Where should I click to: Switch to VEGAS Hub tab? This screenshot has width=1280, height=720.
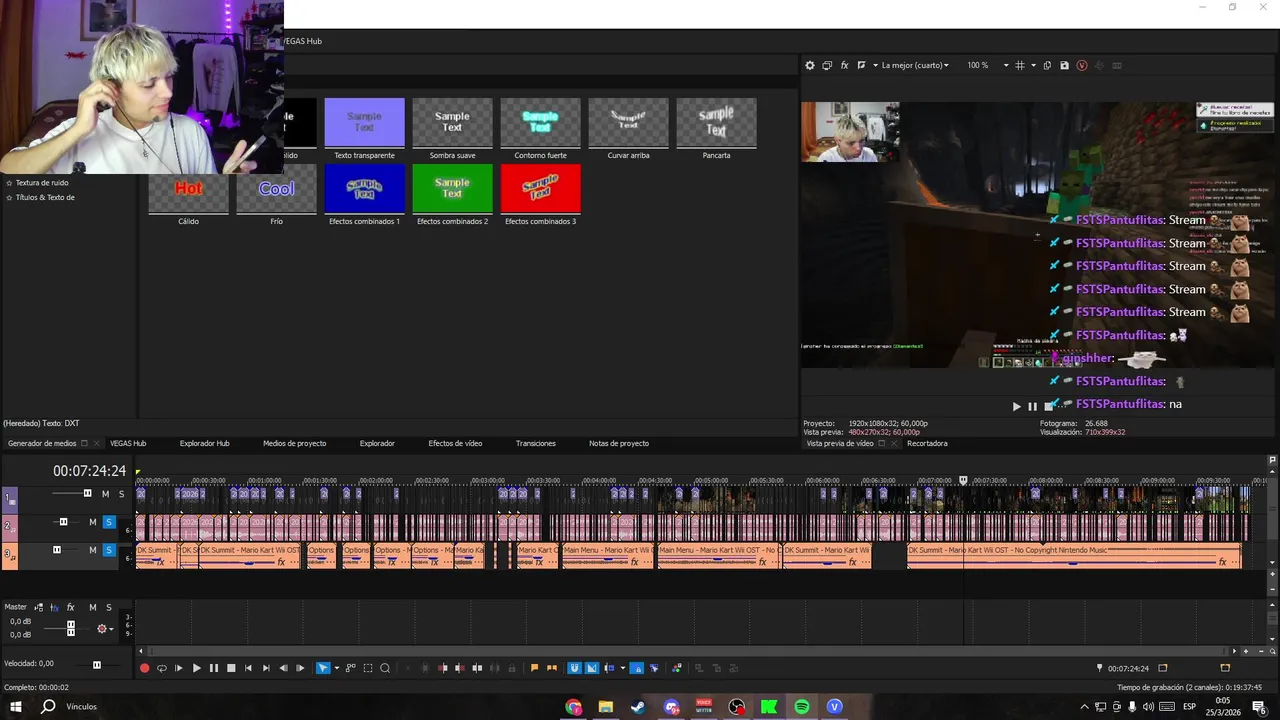[128, 443]
